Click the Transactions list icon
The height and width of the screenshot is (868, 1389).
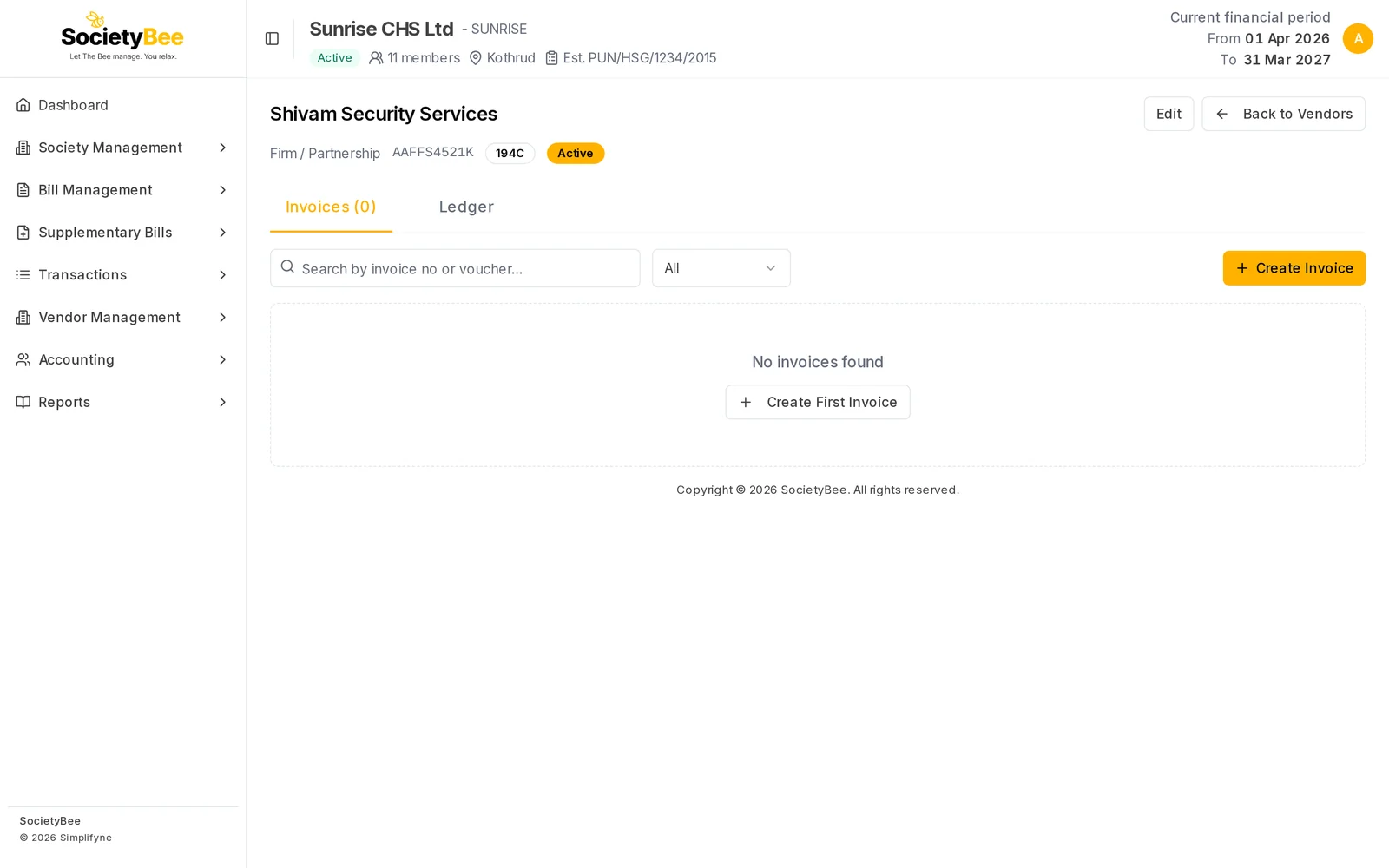pyautogui.click(x=23, y=275)
